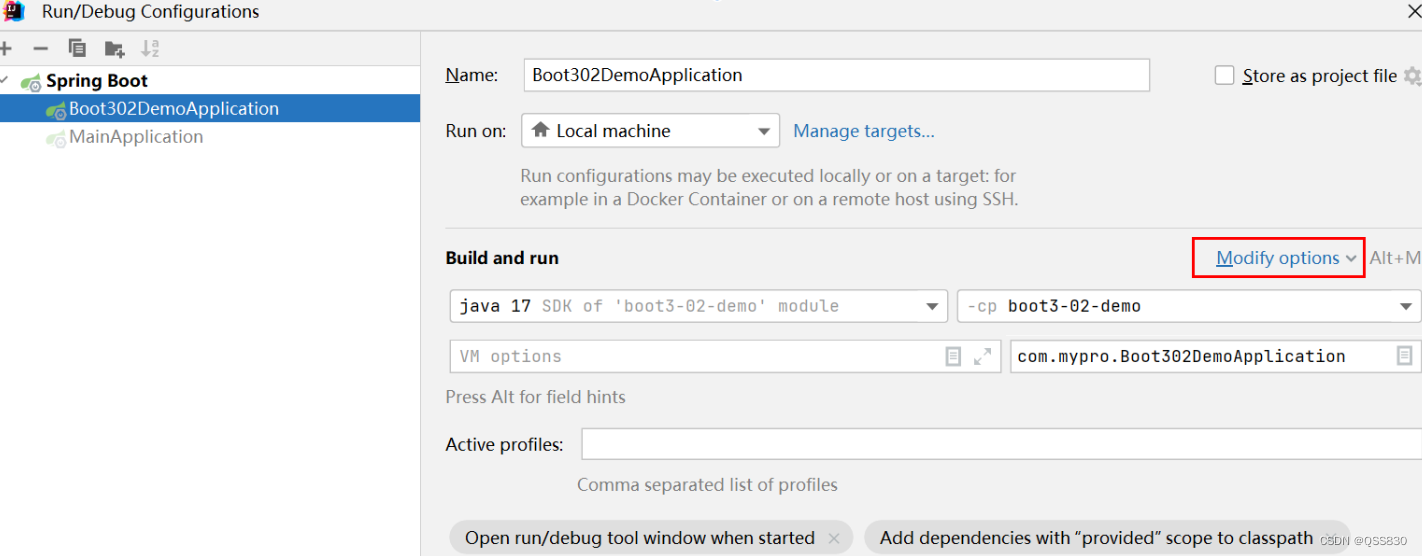Click into the Active profiles field
Viewport: 1422px width, 556px height.
1000,444
